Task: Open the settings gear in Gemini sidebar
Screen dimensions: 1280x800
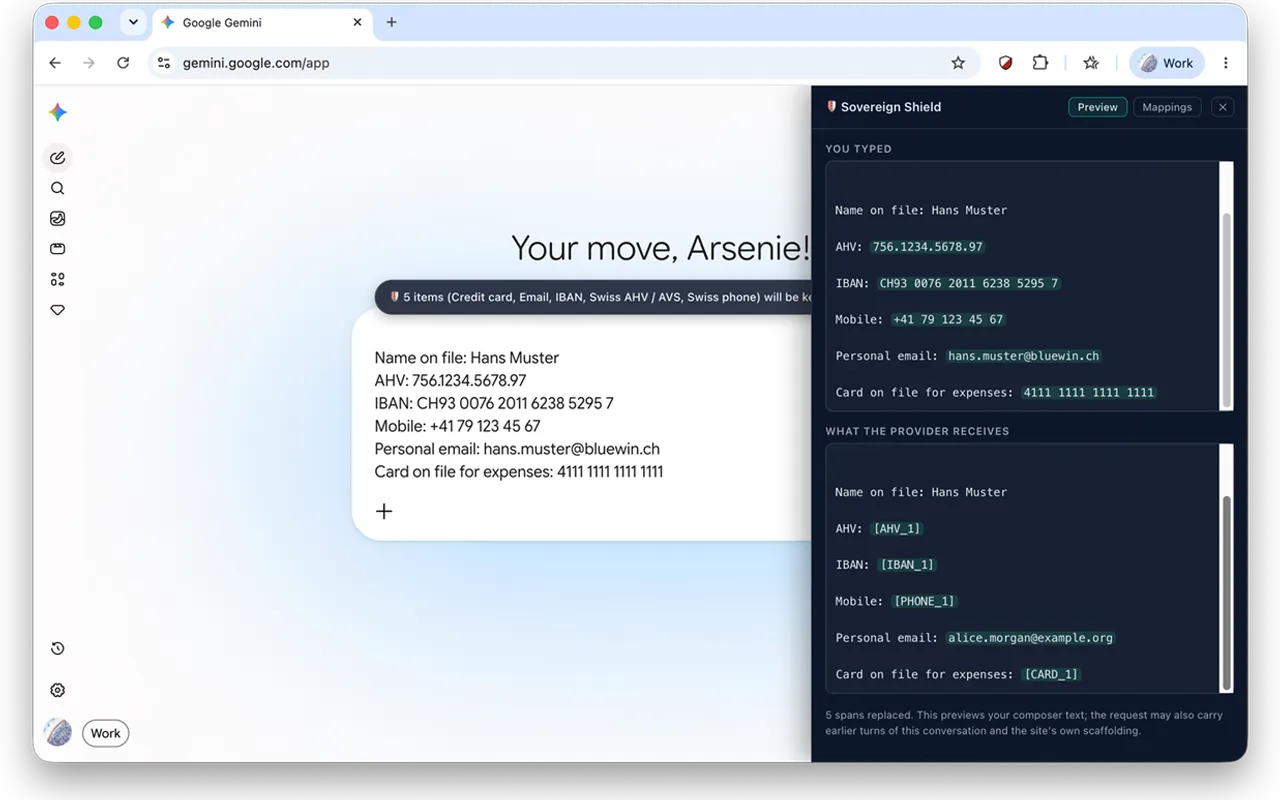Action: coord(58,690)
